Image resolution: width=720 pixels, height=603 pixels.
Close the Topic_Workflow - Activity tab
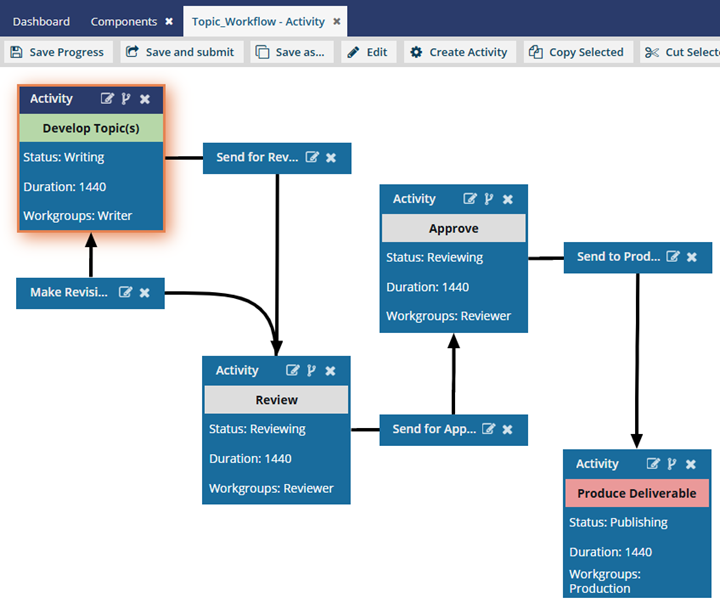pyautogui.click(x=337, y=21)
